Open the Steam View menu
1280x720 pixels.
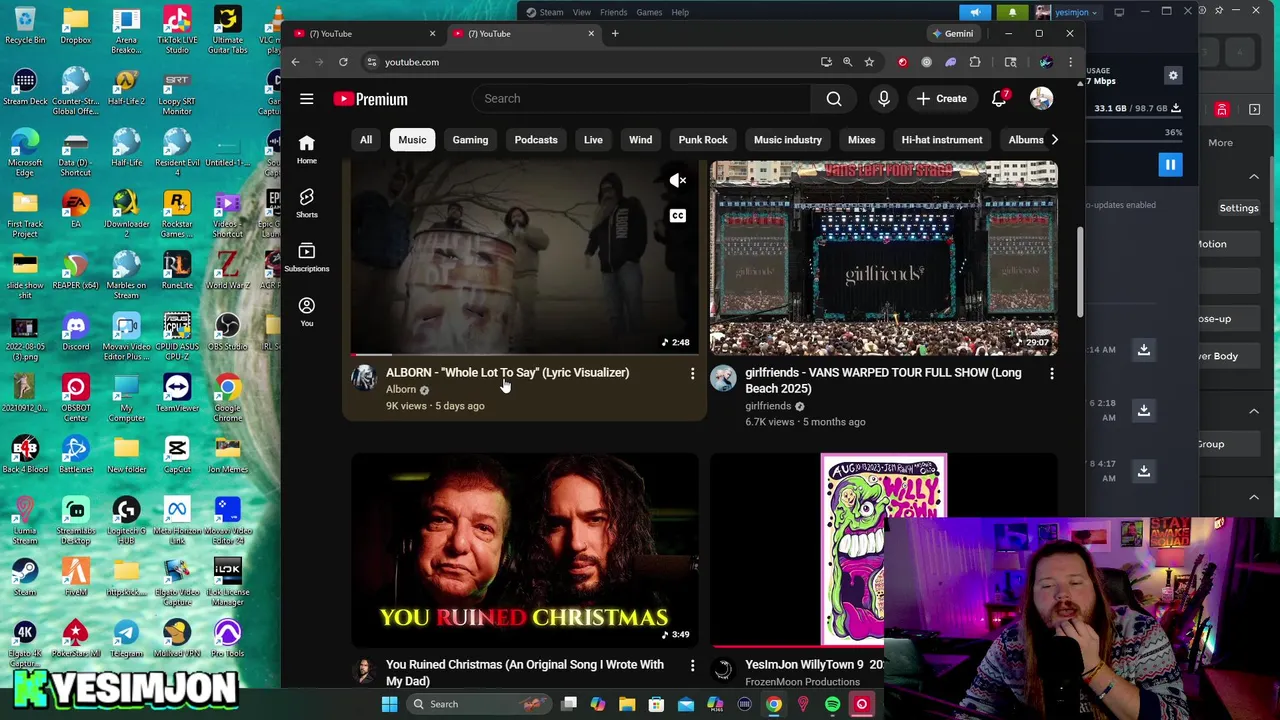pyautogui.click(x=581, y=12)
